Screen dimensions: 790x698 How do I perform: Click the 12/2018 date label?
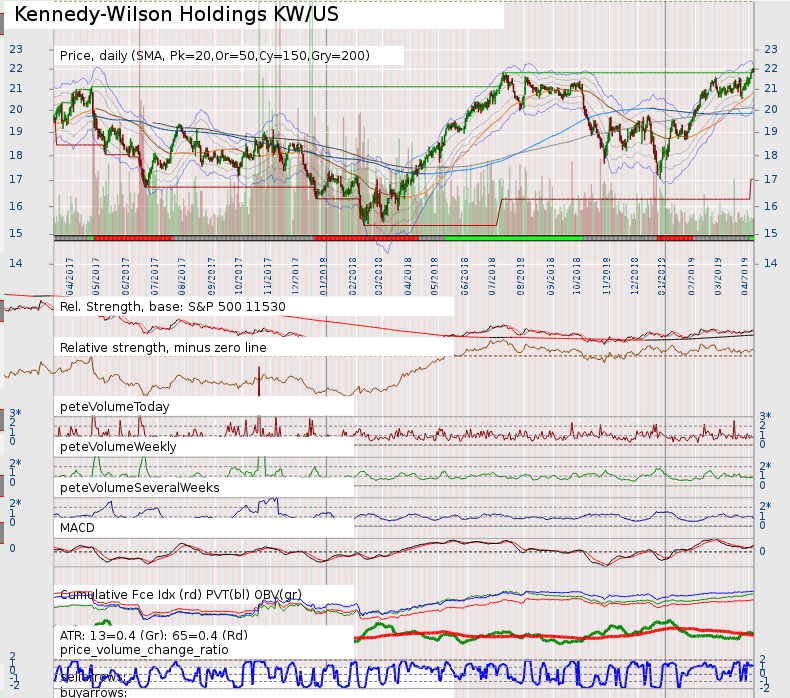point(634,276)
